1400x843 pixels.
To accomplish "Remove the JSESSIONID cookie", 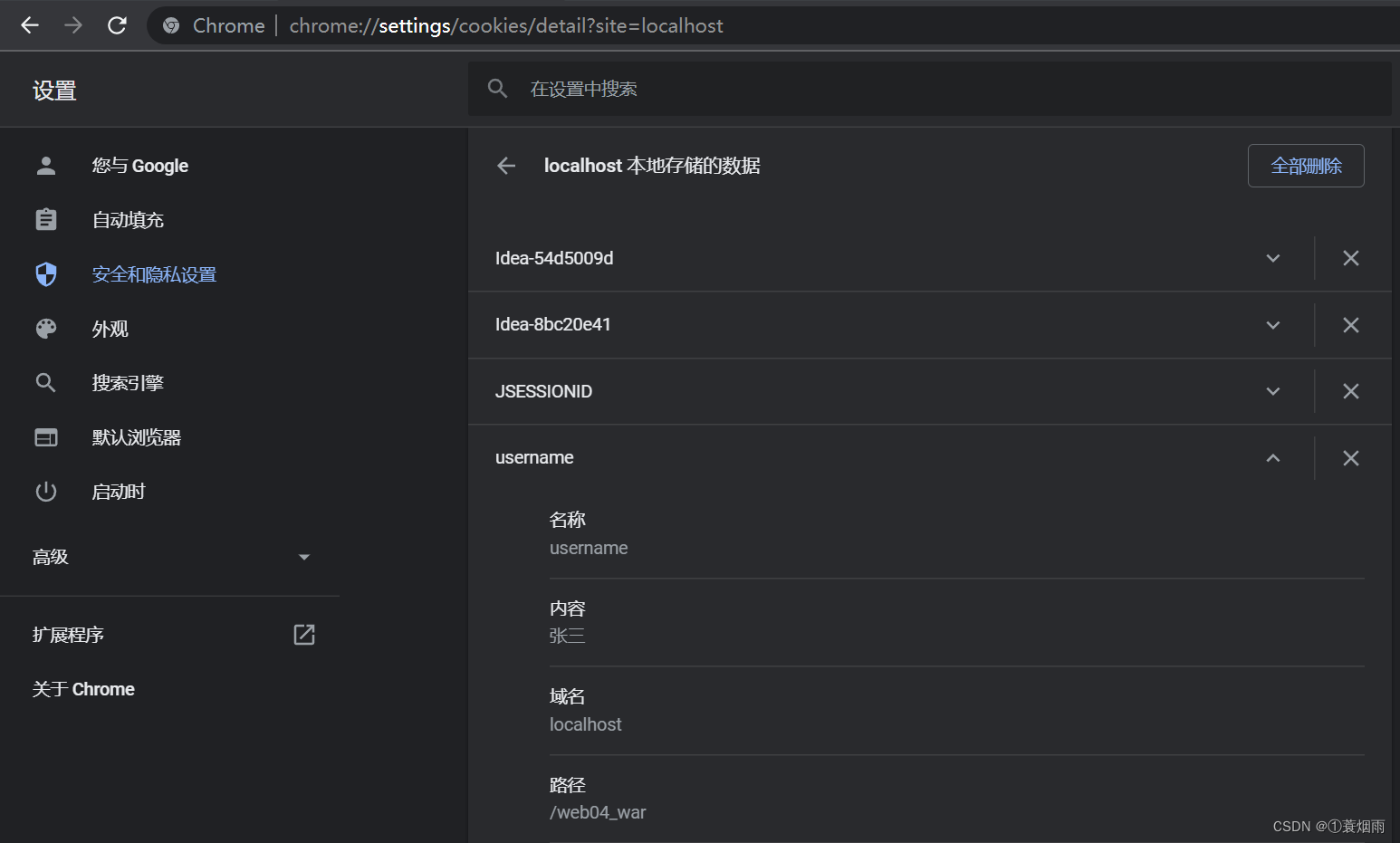I will click(x=1351, y=391).
